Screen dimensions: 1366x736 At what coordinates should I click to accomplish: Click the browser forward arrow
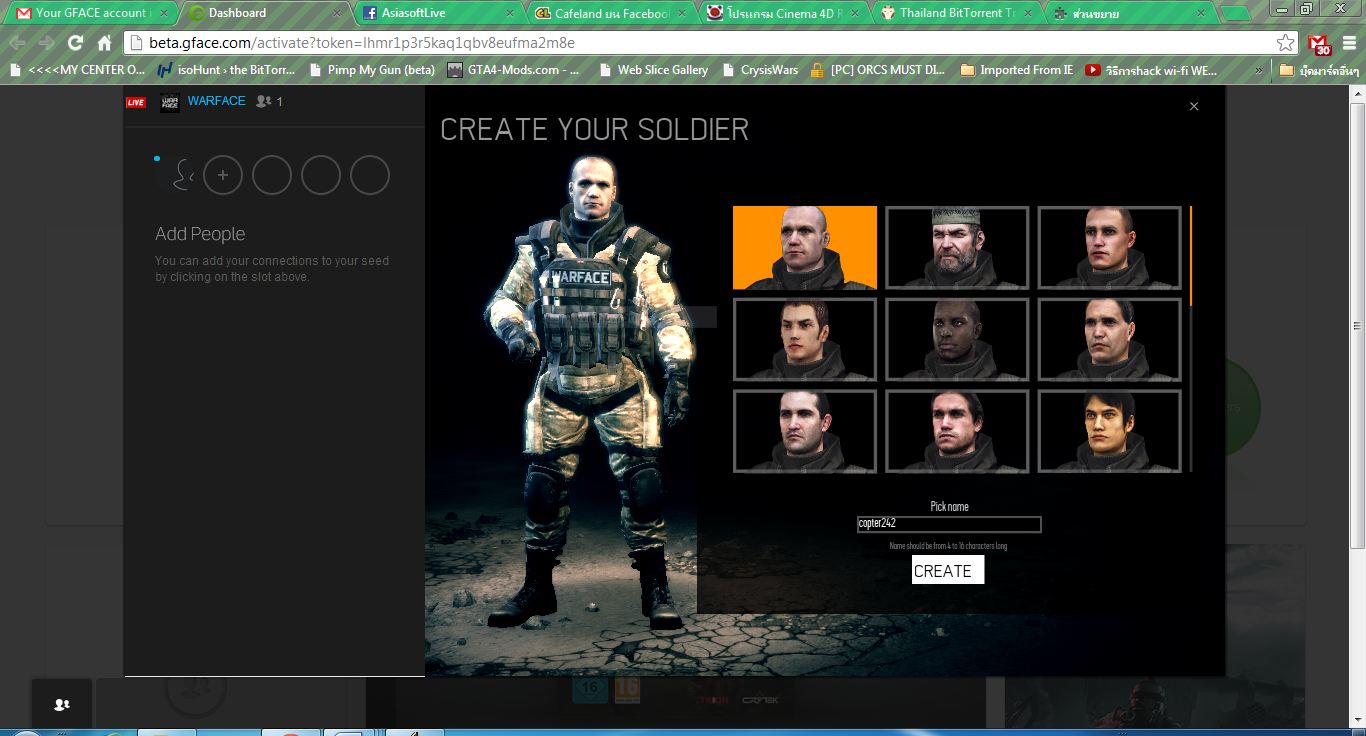tap(46, 44)
